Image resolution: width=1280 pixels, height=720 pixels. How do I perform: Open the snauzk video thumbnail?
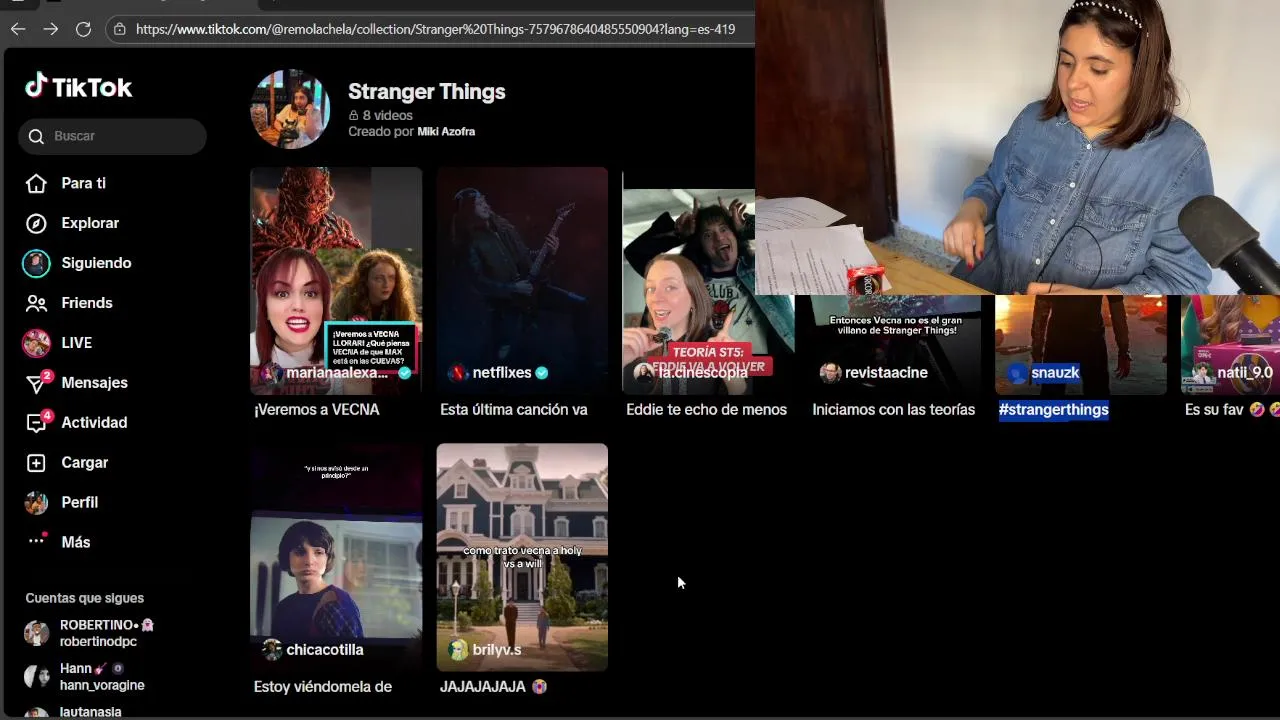1081,345
